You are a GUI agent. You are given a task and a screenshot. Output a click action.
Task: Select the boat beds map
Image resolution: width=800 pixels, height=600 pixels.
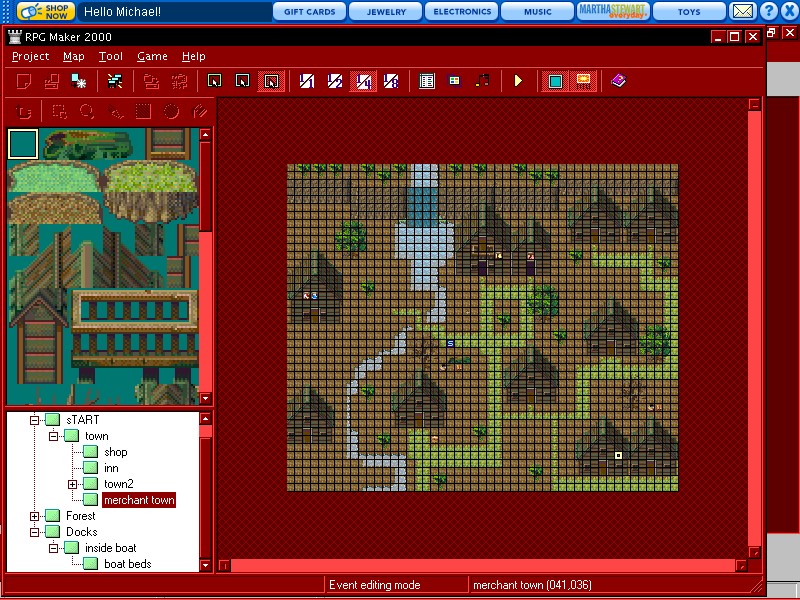tap(128, 564)
